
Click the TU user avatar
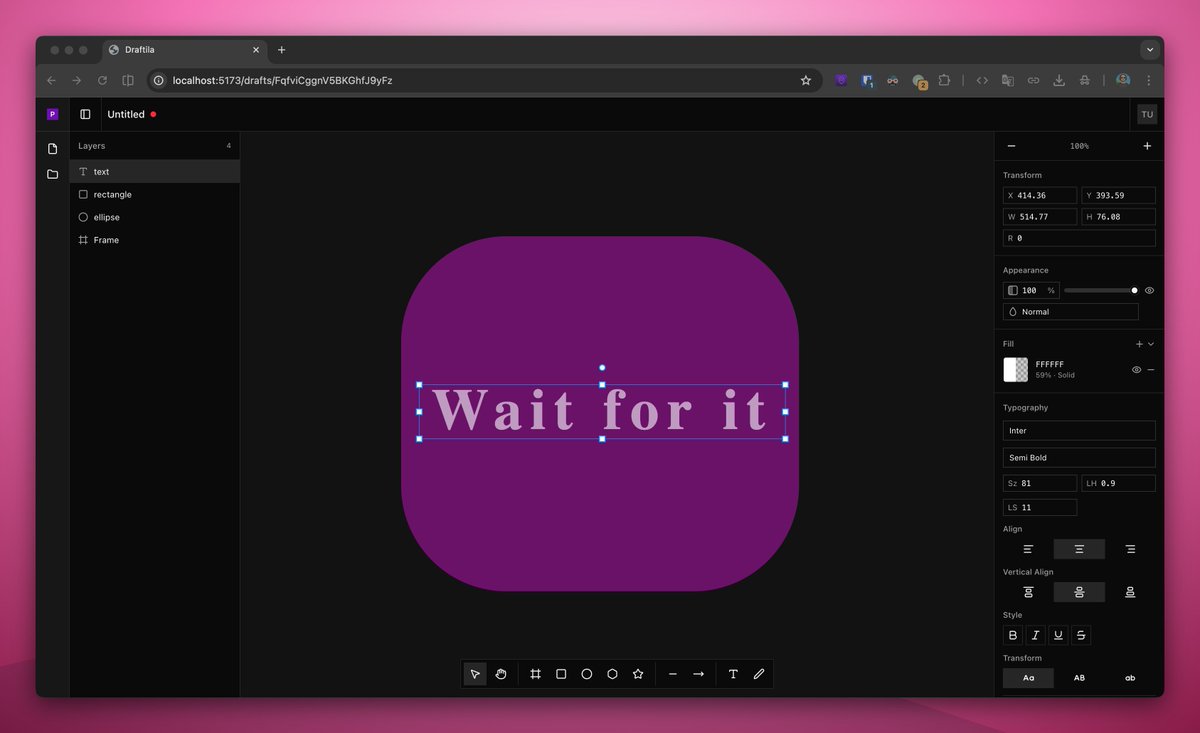(1147, 114)
